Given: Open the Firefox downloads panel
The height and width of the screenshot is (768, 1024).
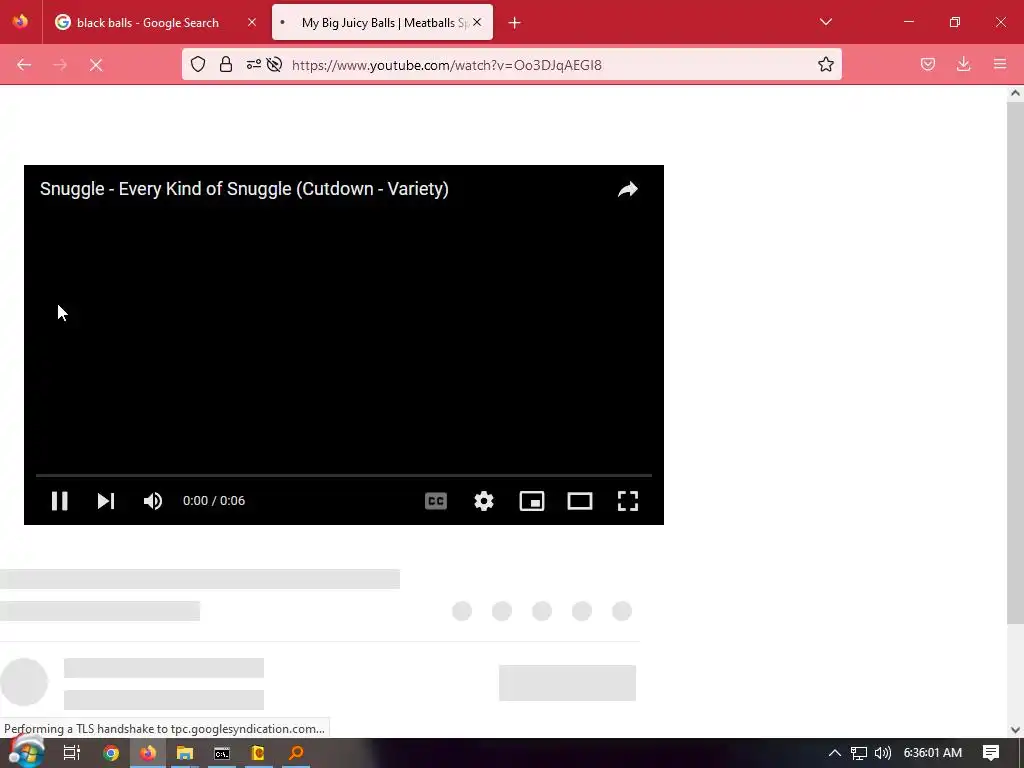Looking at the screenshot, I should (x=963, y=65).
